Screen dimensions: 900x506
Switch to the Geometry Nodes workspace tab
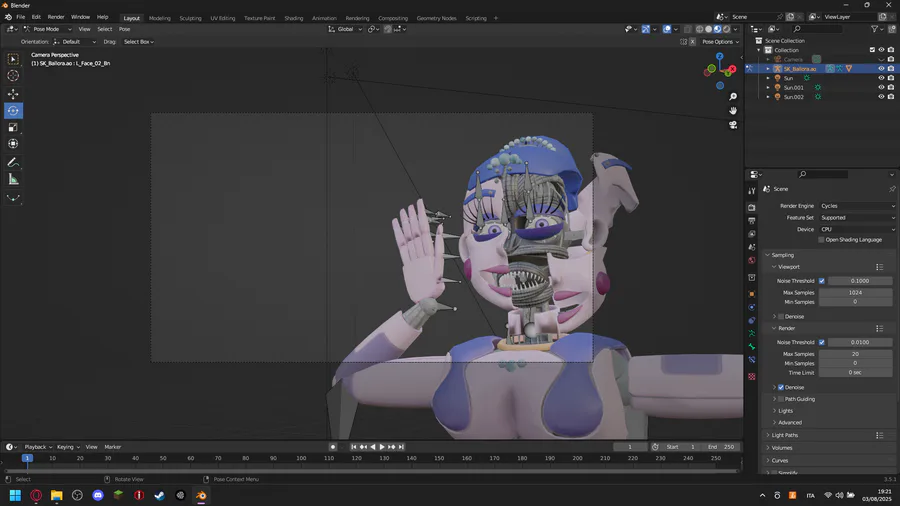(x=436, y=18)
